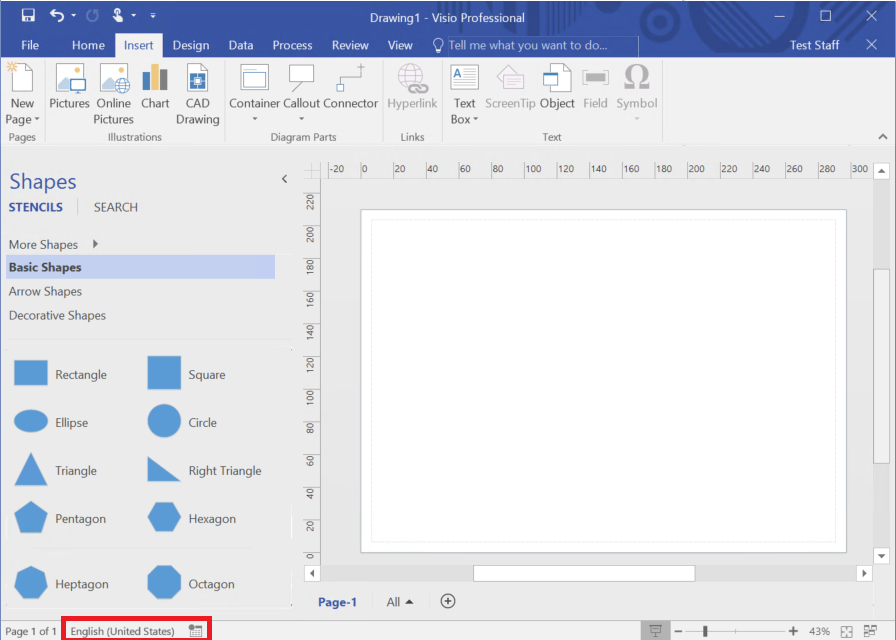Open the Symbol dropdown
This screenshot has height=640, width=896.
(637, 119)
